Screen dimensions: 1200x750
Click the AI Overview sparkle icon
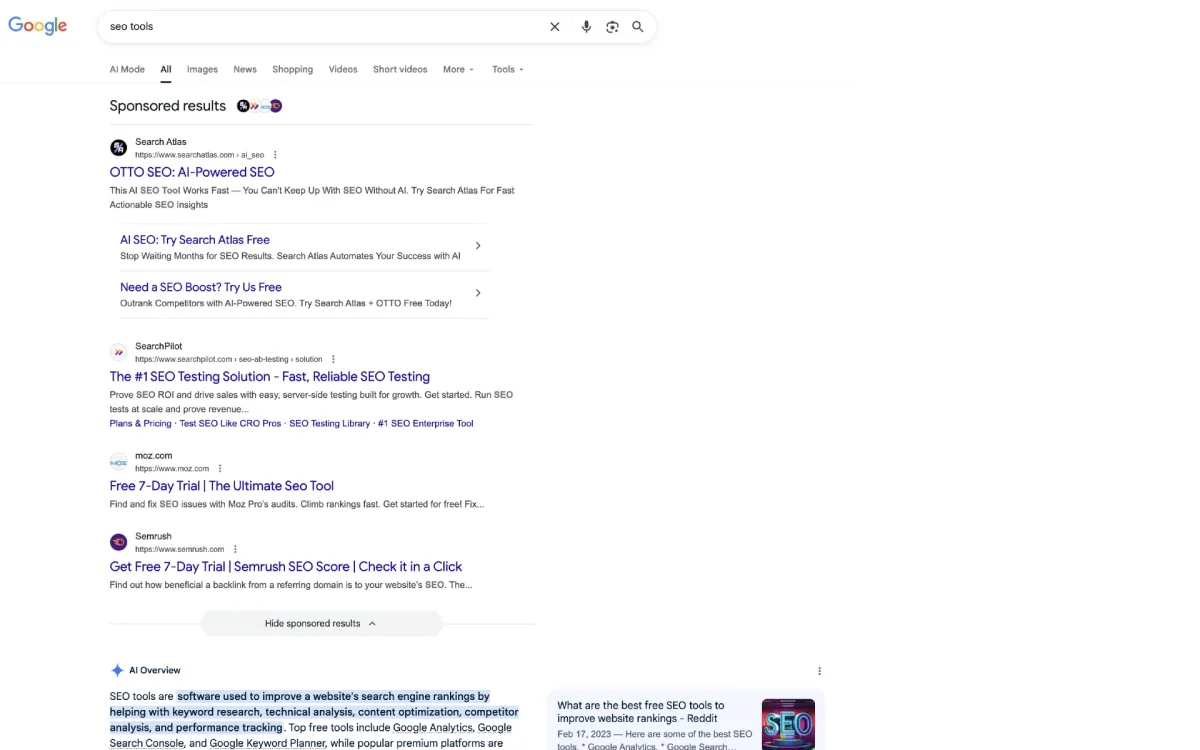tap(115, 670)
